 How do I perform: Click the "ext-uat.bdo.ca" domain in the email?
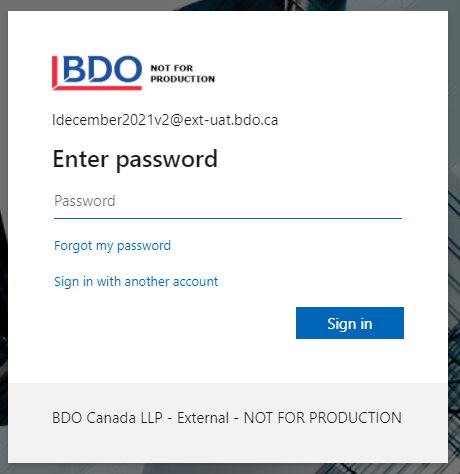(x=231, y=120)
